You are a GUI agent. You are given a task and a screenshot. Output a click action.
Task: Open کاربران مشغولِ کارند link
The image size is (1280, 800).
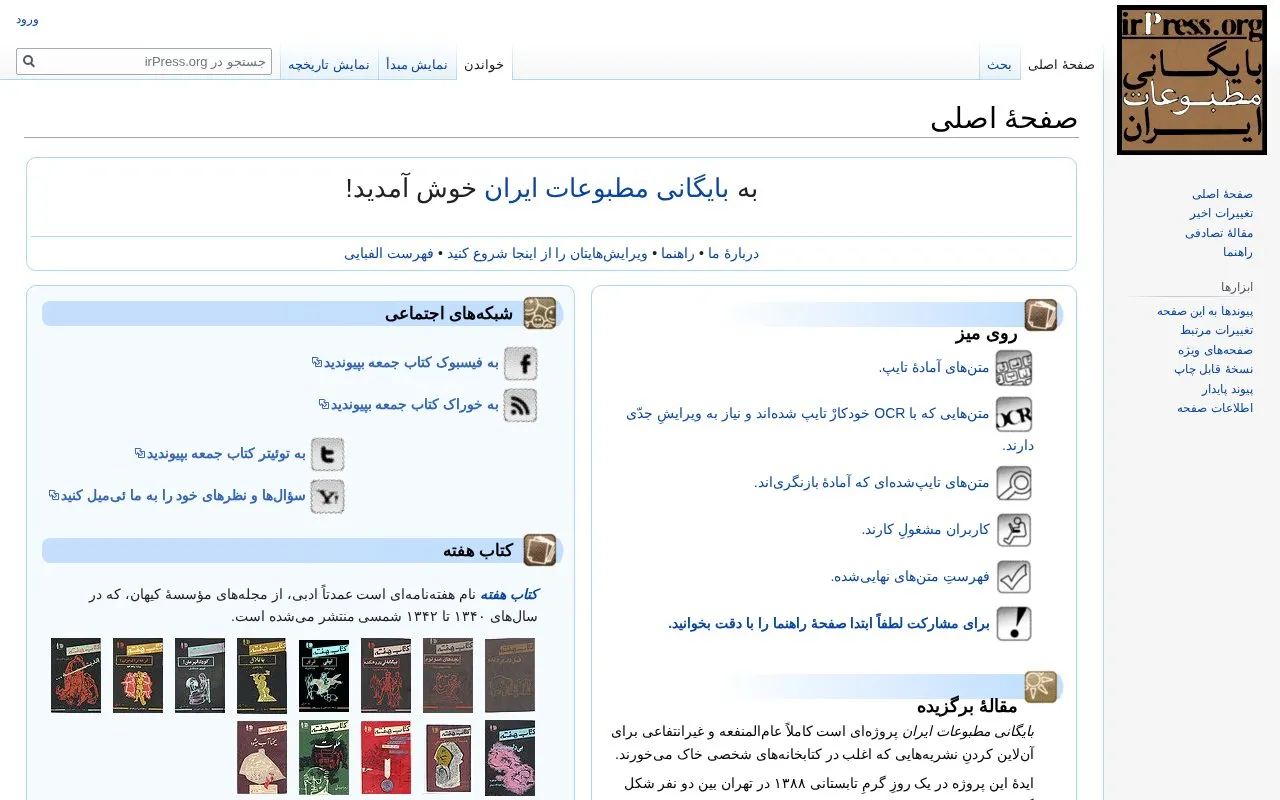click(926, 530)
